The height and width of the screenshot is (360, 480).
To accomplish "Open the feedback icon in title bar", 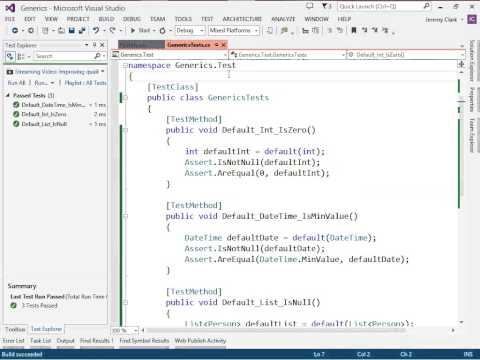I will tap(310, 6).
